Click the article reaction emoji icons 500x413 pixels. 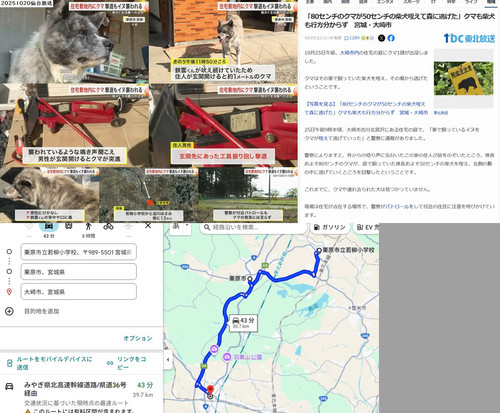tap(368, 38)
